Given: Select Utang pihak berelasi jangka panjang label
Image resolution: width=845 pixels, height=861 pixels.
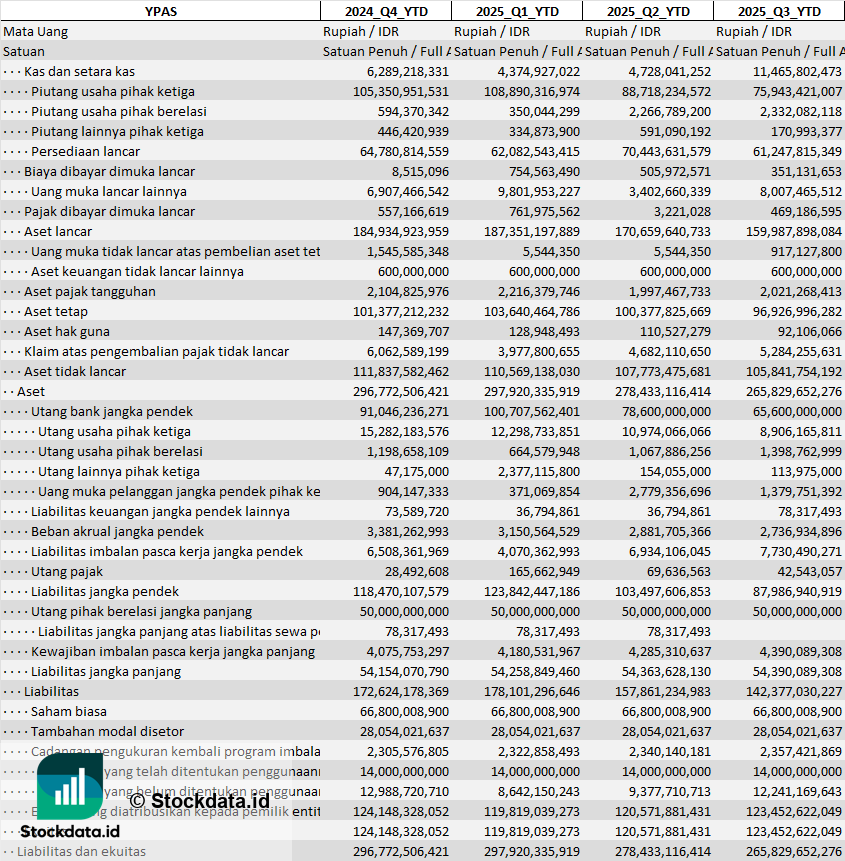Looking at the screenshot, I should coord(141,612).
